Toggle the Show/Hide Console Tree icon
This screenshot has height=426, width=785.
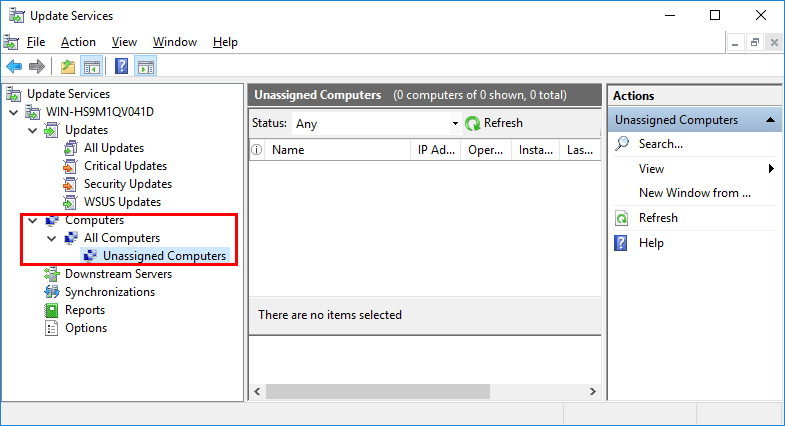(x=92, y=67)
